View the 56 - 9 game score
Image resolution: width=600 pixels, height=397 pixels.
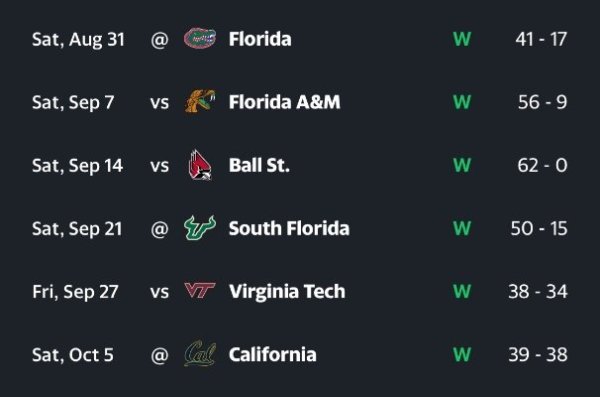543,102
